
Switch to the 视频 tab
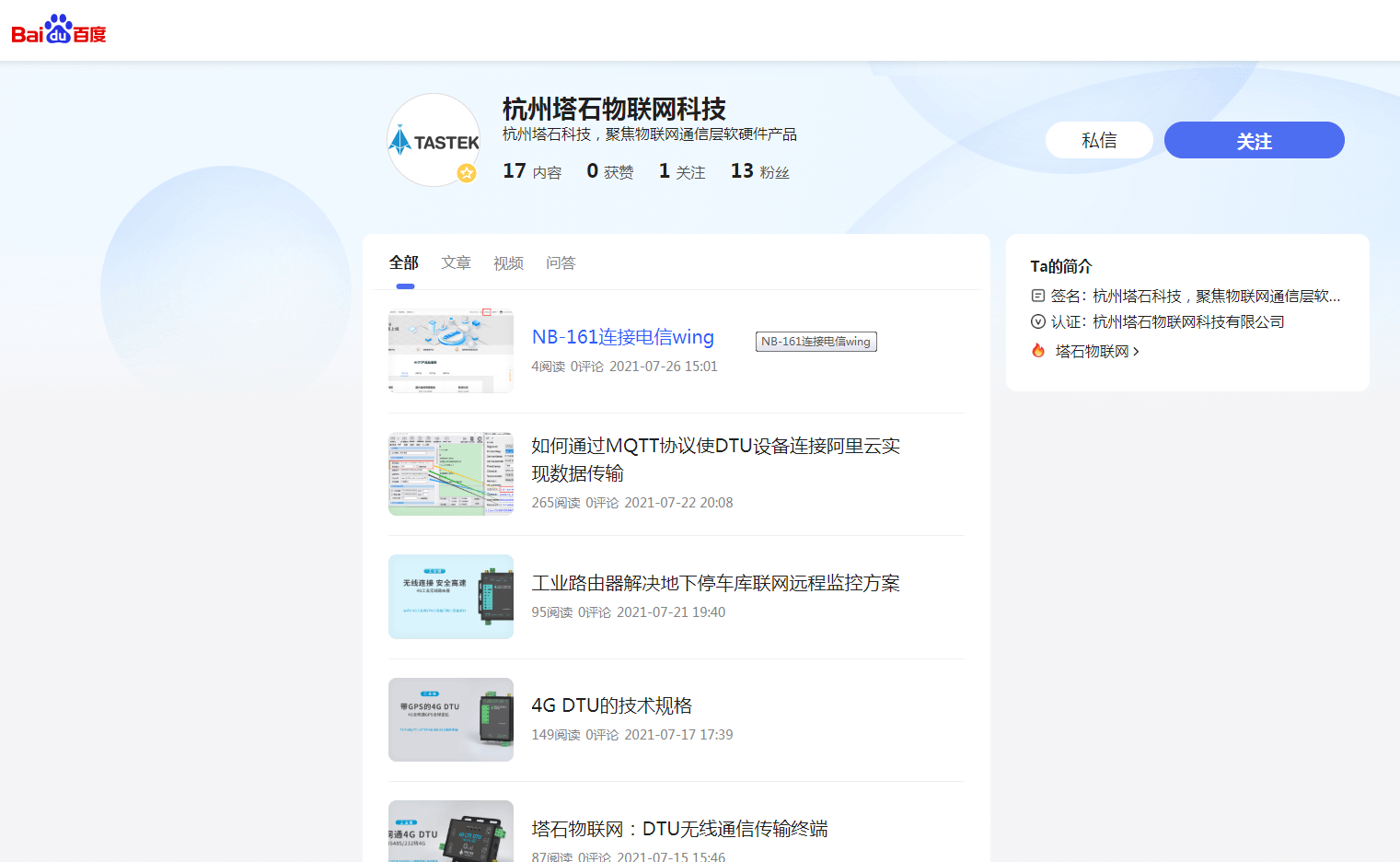508,263
